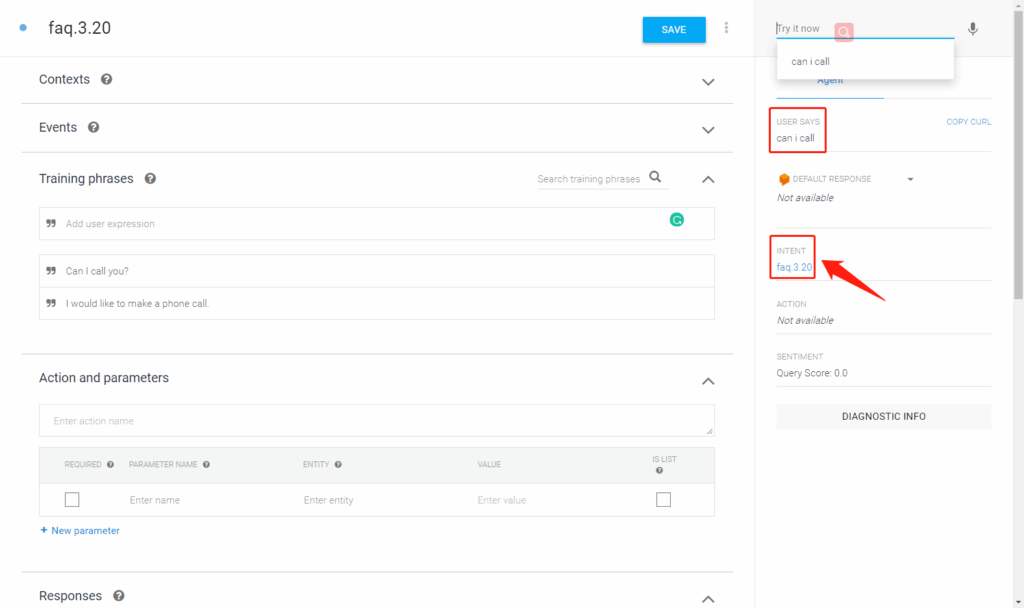Click the Copy Curl link
The height and width of the screenshot is (608, 1024).
(968, 122)
